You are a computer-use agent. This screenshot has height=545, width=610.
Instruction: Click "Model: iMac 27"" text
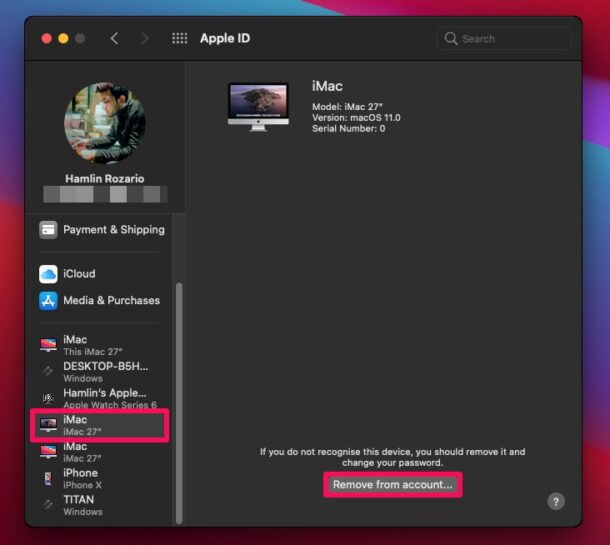347,107
